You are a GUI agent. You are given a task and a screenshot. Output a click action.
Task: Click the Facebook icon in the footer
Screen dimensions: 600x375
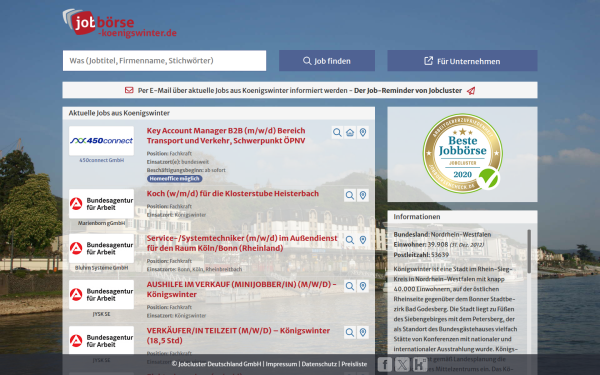(385, 364)
